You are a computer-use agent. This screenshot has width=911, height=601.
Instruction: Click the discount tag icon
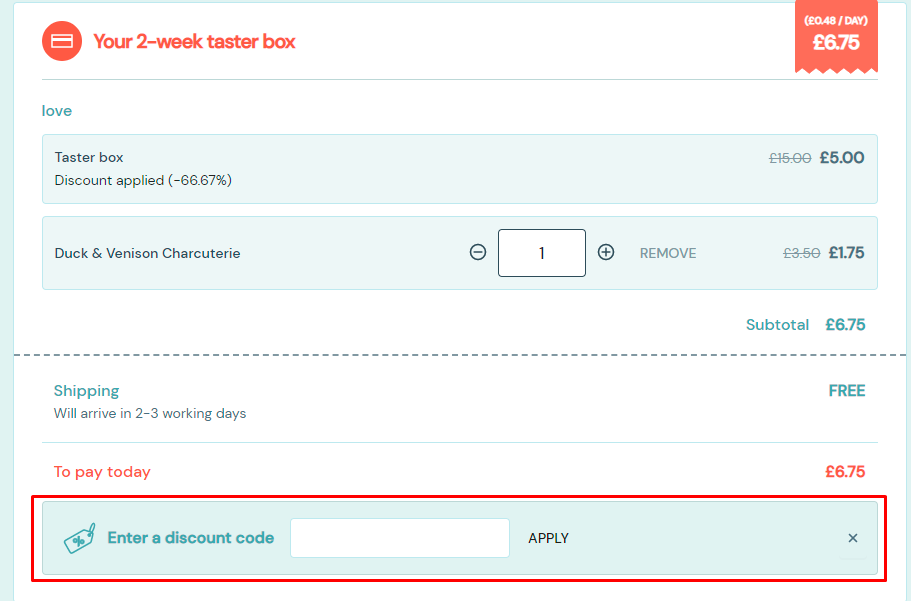[80, 538]
